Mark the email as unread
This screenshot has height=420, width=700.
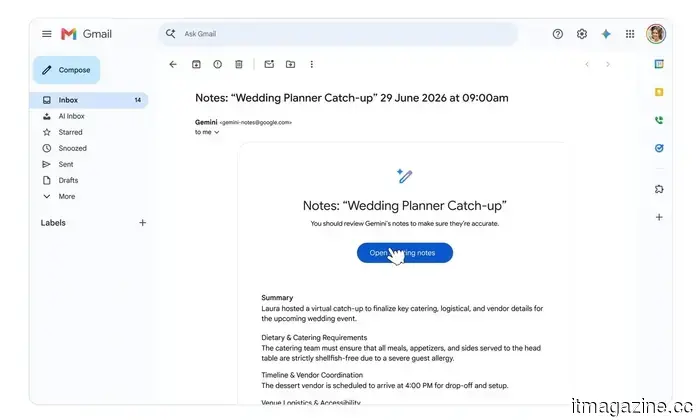click(x=269, y=64)
